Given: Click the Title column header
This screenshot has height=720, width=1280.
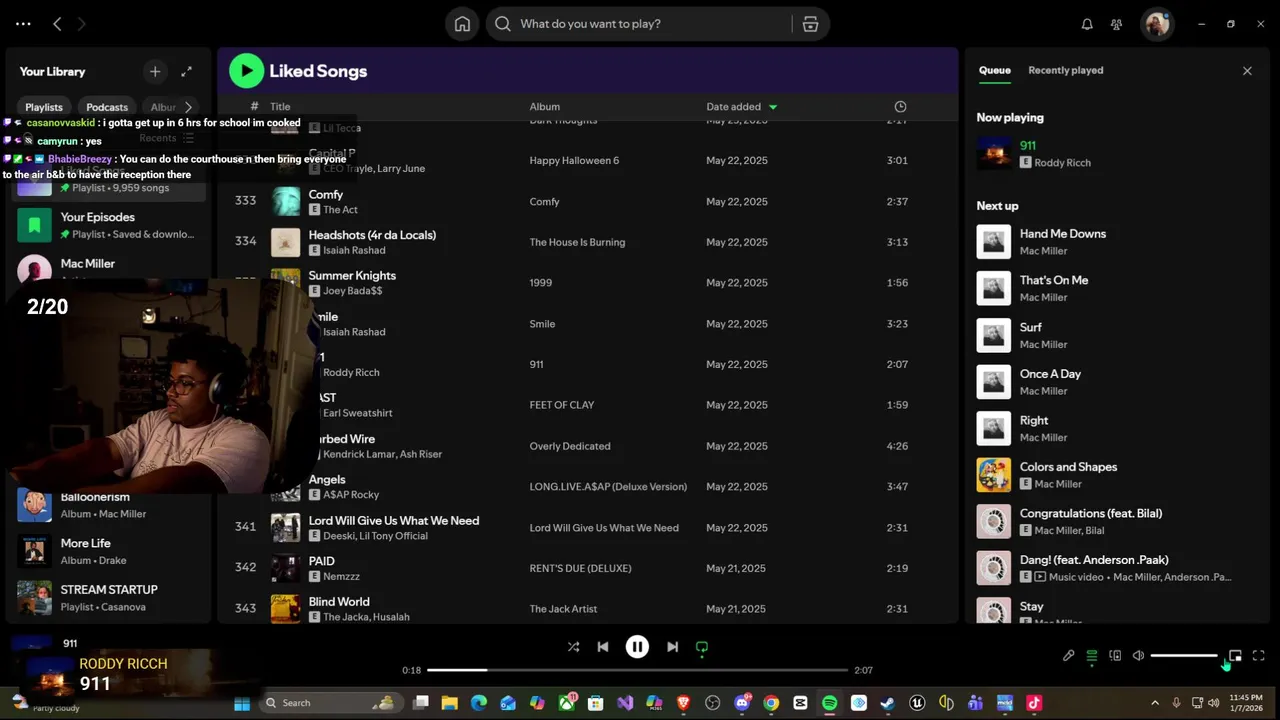Looking at the screenshot, I should pos(280,106).
